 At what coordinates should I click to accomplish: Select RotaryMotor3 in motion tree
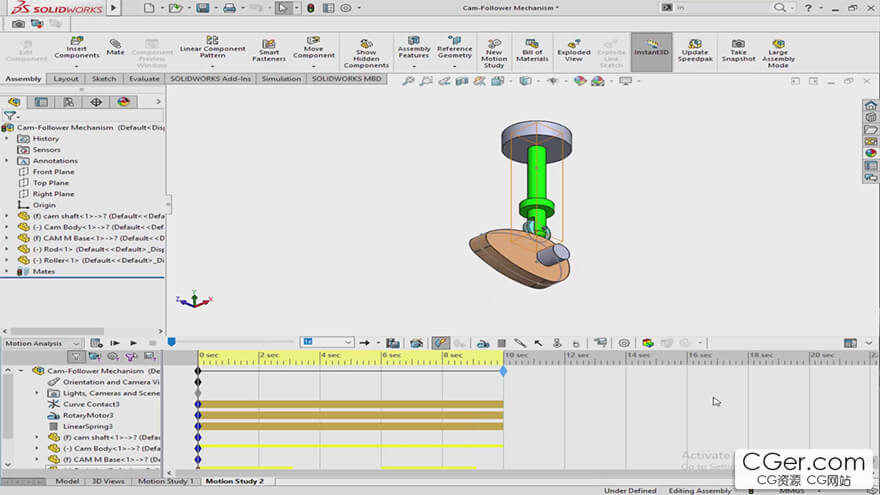81,415
